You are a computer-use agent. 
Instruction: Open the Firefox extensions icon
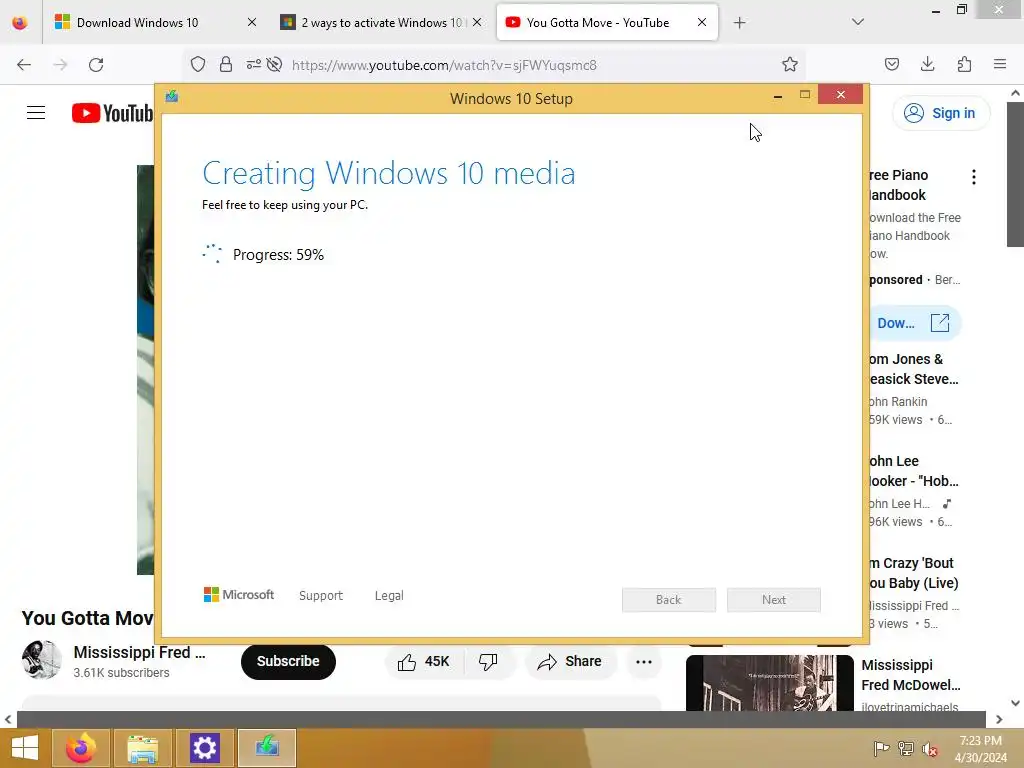[x=964, y=65]
